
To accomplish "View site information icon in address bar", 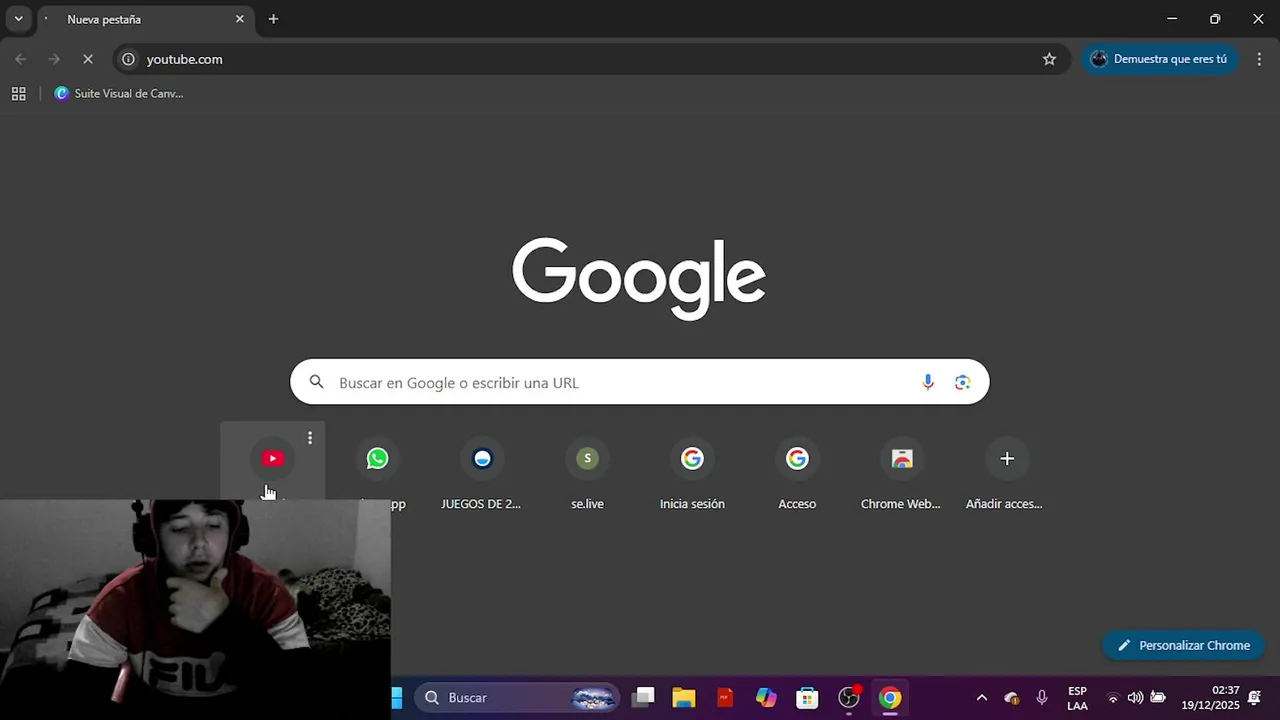I will pyautogui.click(x=128, y=59).
